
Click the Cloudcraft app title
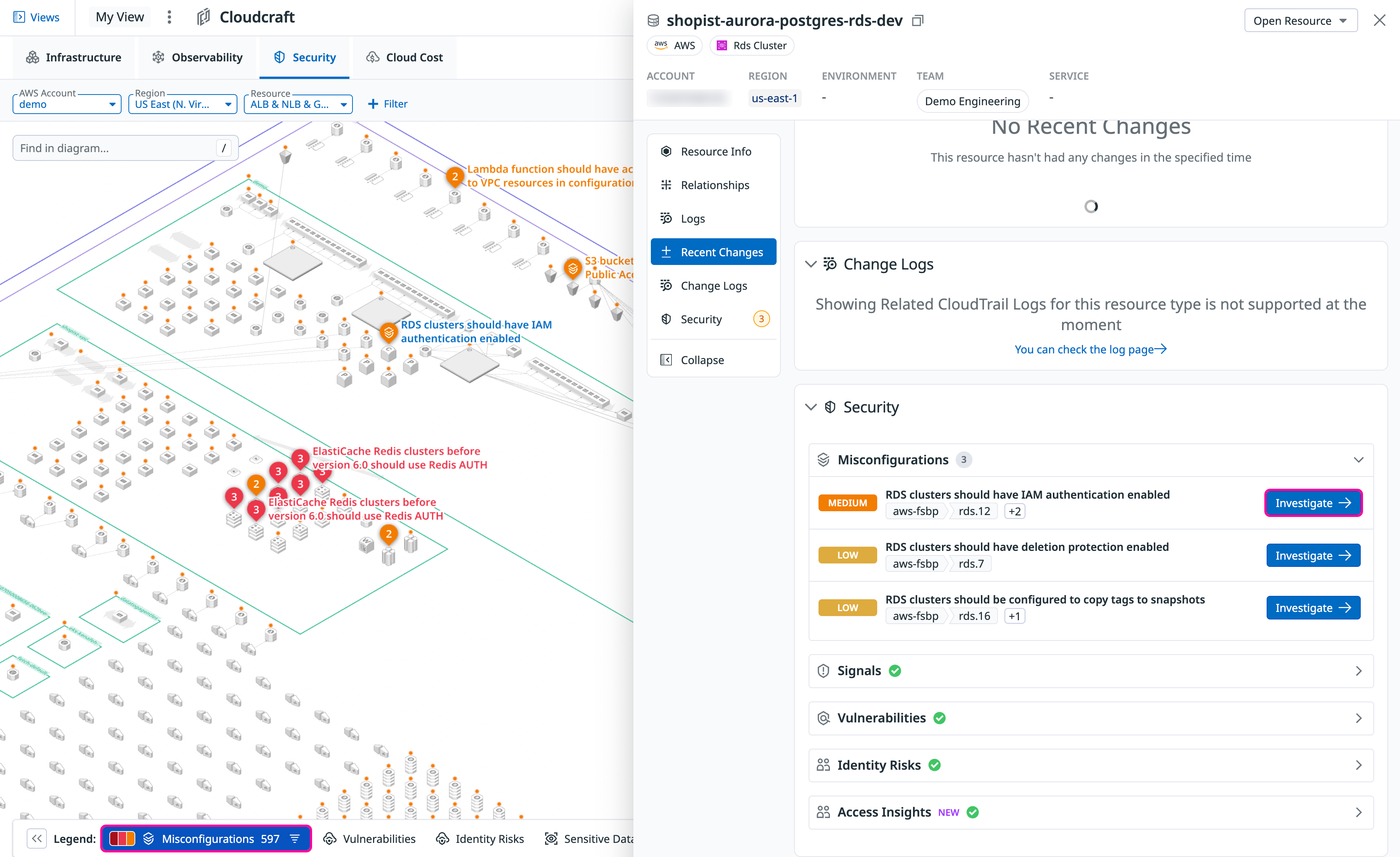(257, 17)
